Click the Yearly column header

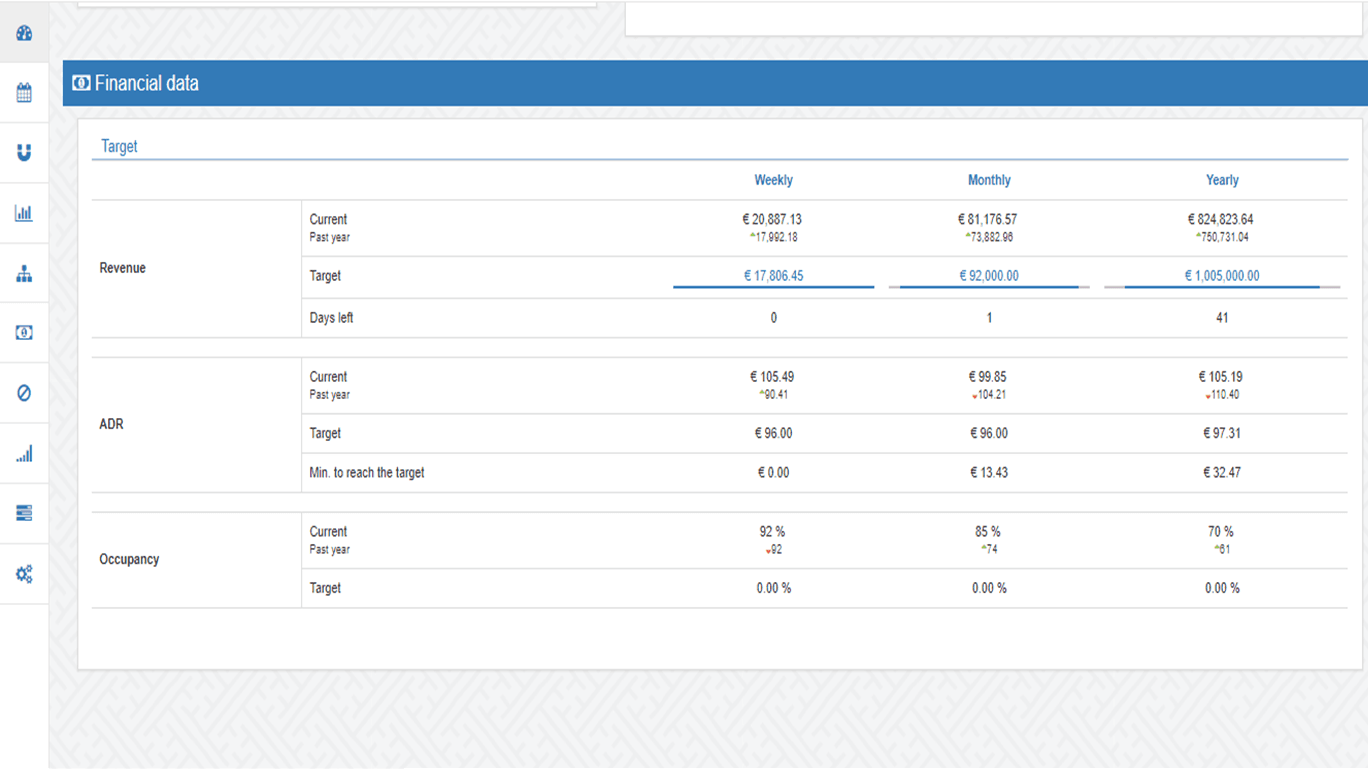(x=1222, y=180)
